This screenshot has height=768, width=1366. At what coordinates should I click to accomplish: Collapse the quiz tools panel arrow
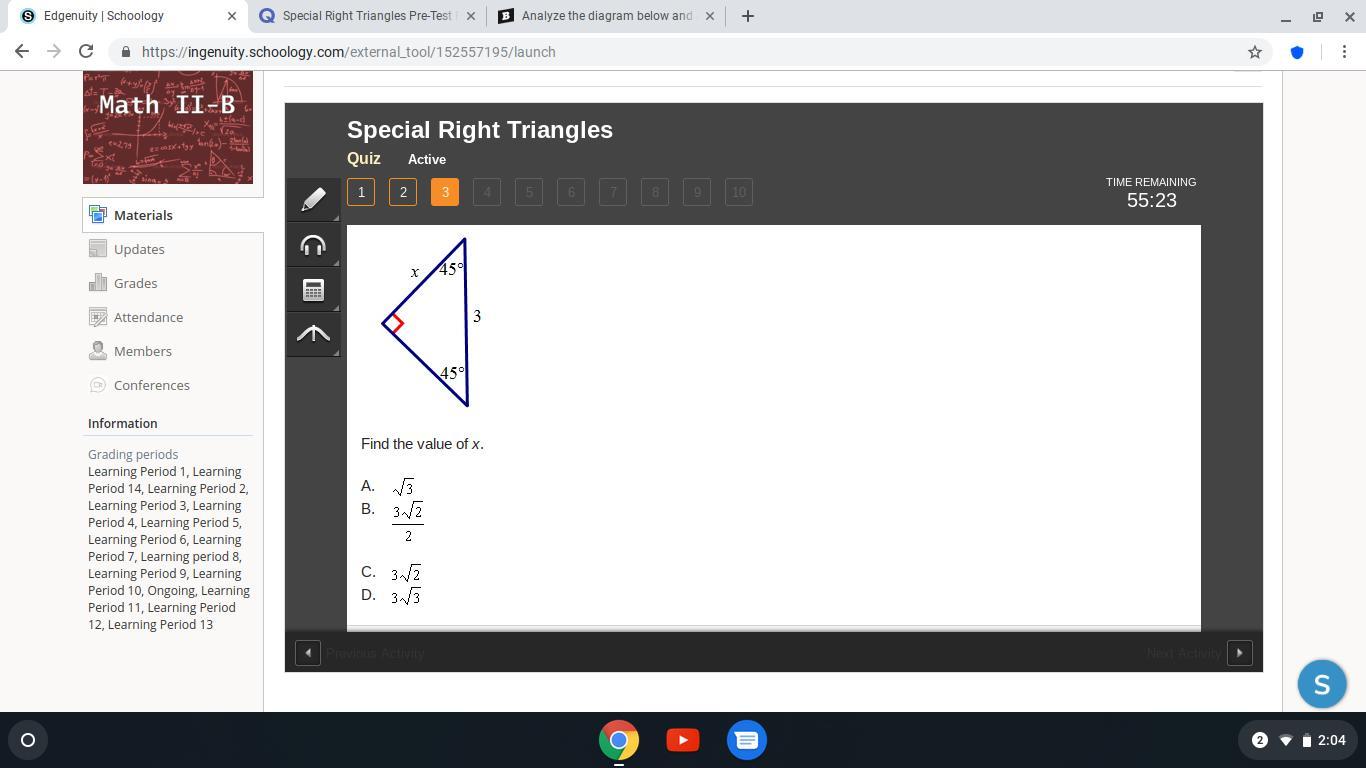pyautogui.click(x=313, y=334)
